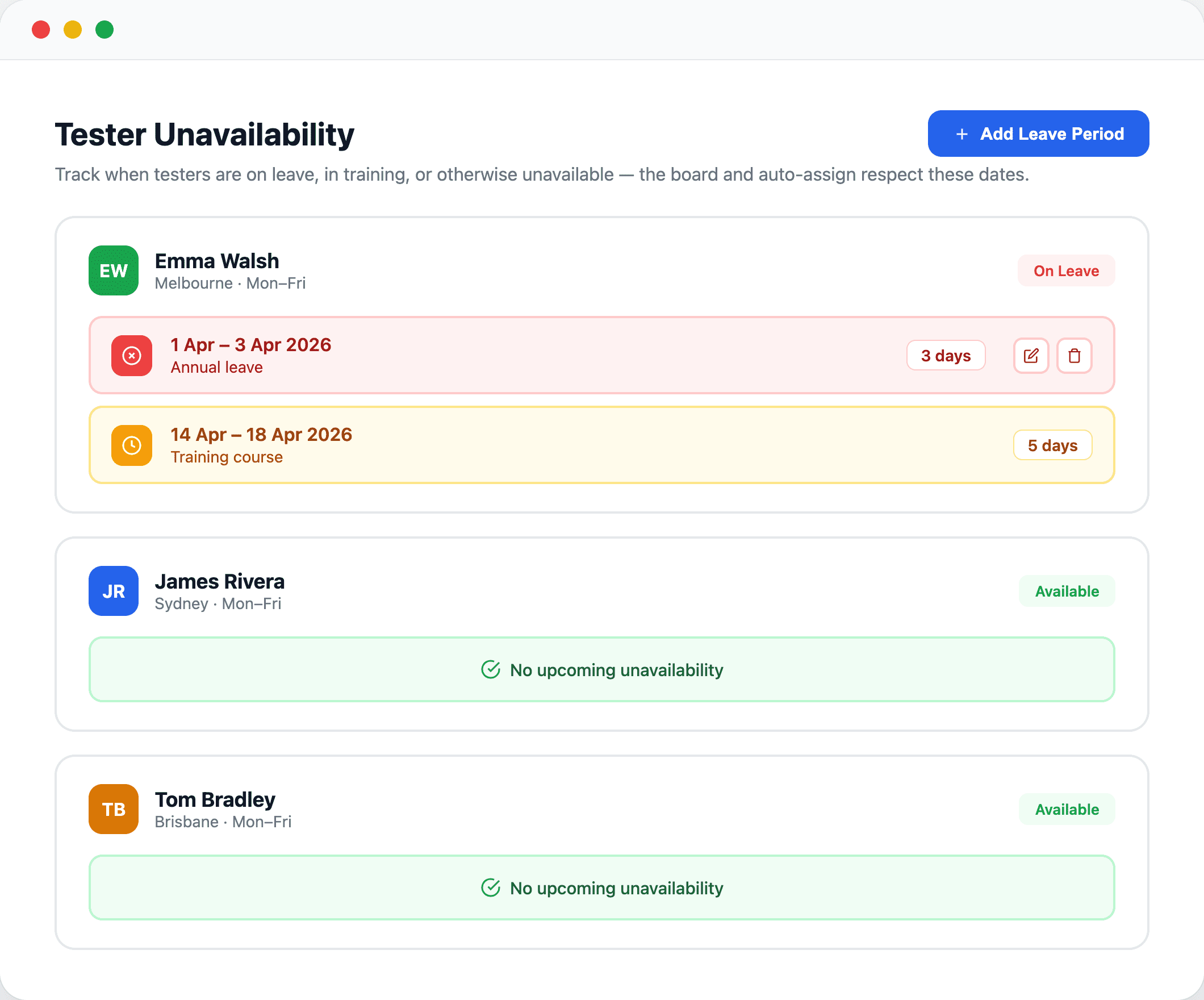Click the check icon in James Rivera's card
This screenshot has width=1204, height=1000.
(491, 669)
